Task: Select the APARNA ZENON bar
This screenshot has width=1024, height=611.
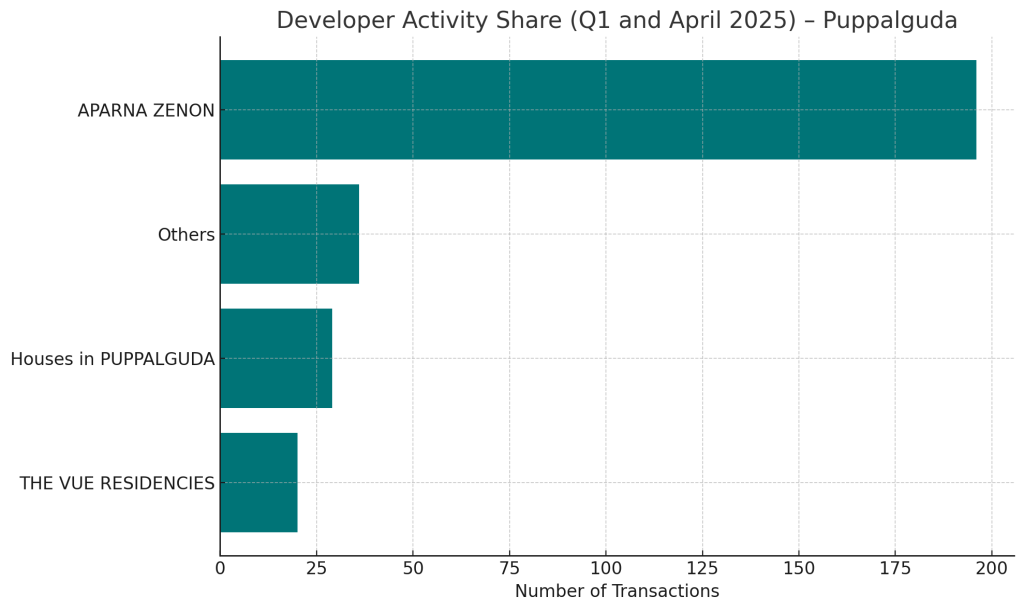Action: point(598,110)
